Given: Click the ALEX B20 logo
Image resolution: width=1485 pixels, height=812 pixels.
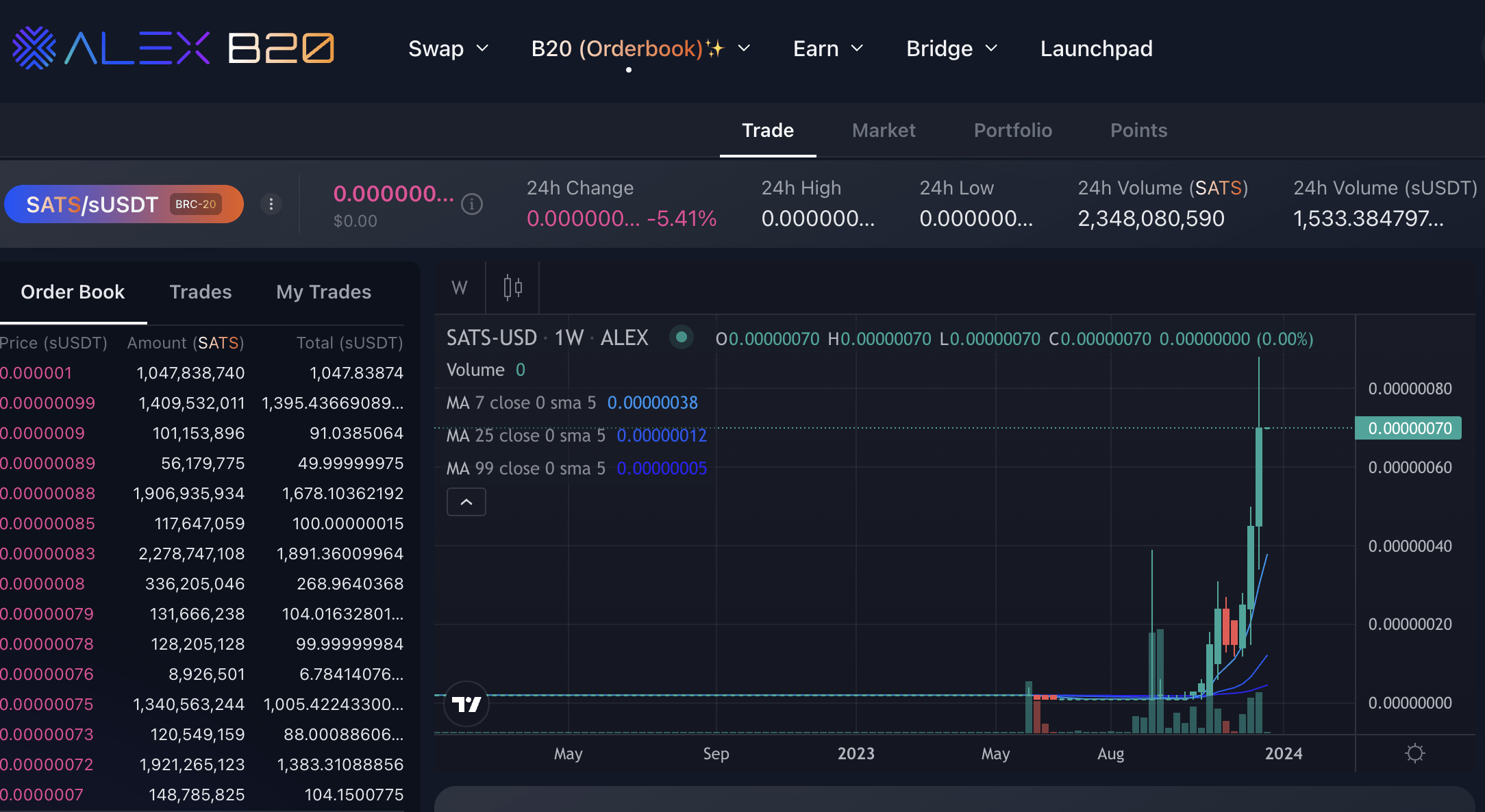Looking at the screenshot, I should click(173, 49).
